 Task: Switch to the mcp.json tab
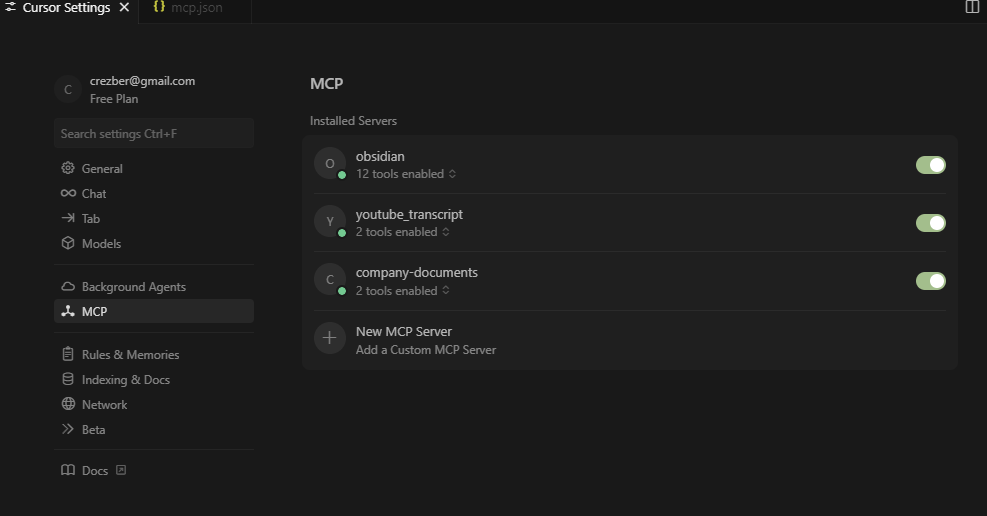tap(195, 8)
